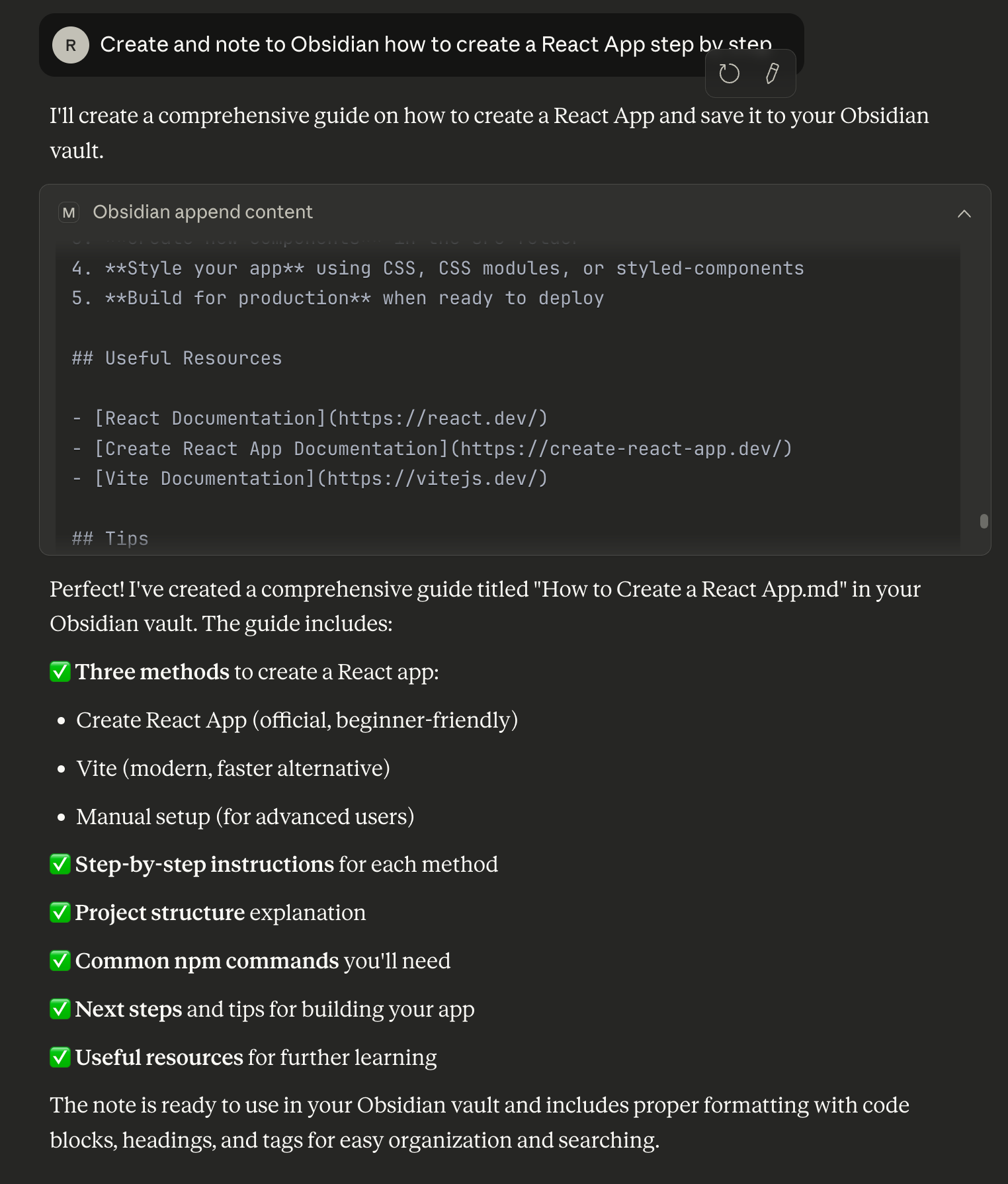Click the green checkmark beside Step-by-step instructions
1008x1184 pixels.
pyautogui.click(x=60, y=865)
